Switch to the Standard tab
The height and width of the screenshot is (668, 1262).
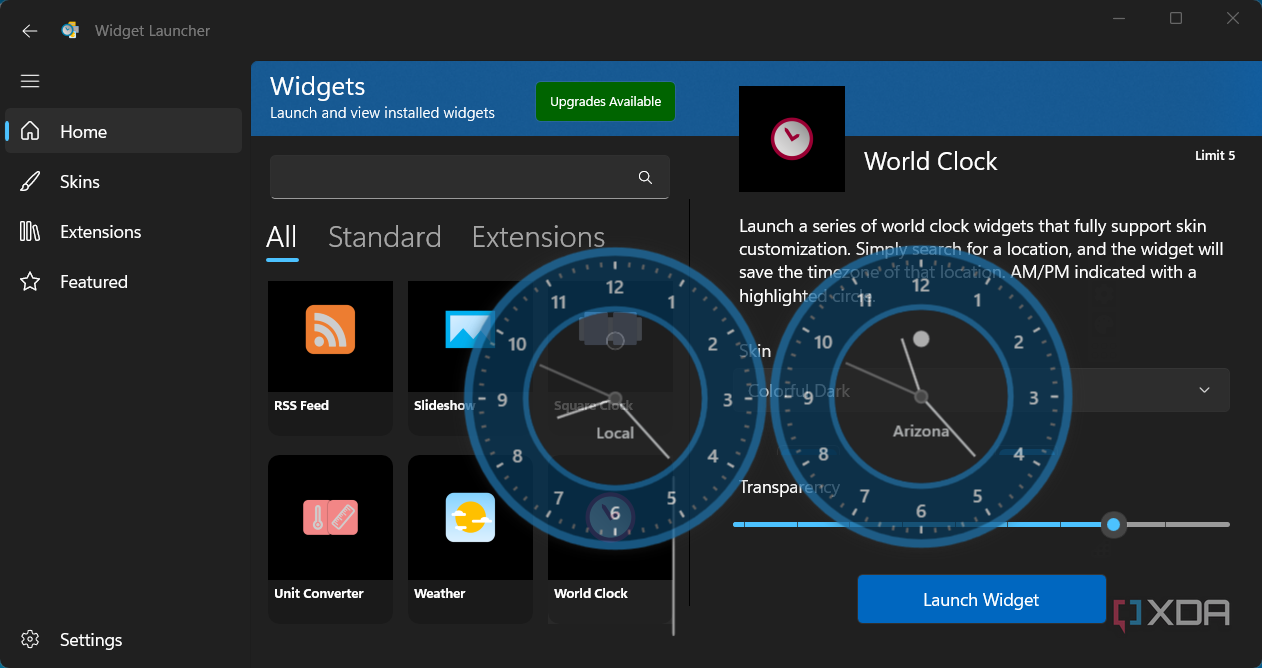click(384, 237)
